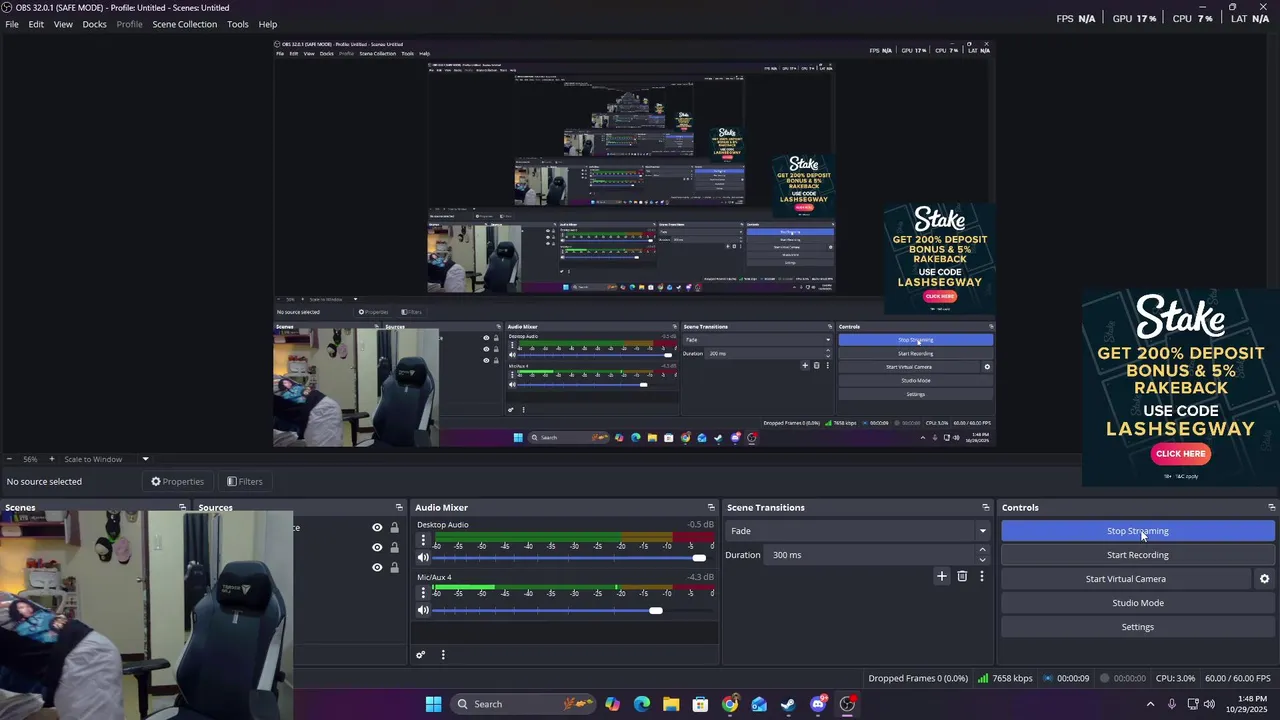This screenshot has height=720, width=1280.
Task: Toggle lock on the middle source row
Action: (x=394, y=548)
